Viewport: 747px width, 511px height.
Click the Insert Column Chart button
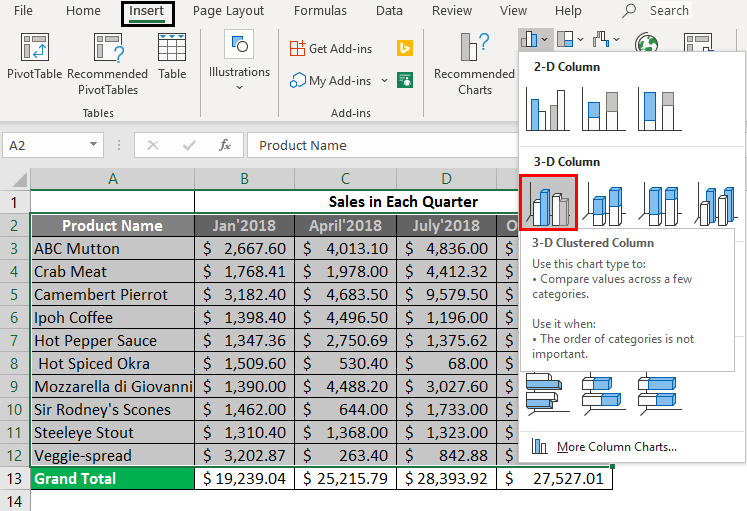click(535, 39)
